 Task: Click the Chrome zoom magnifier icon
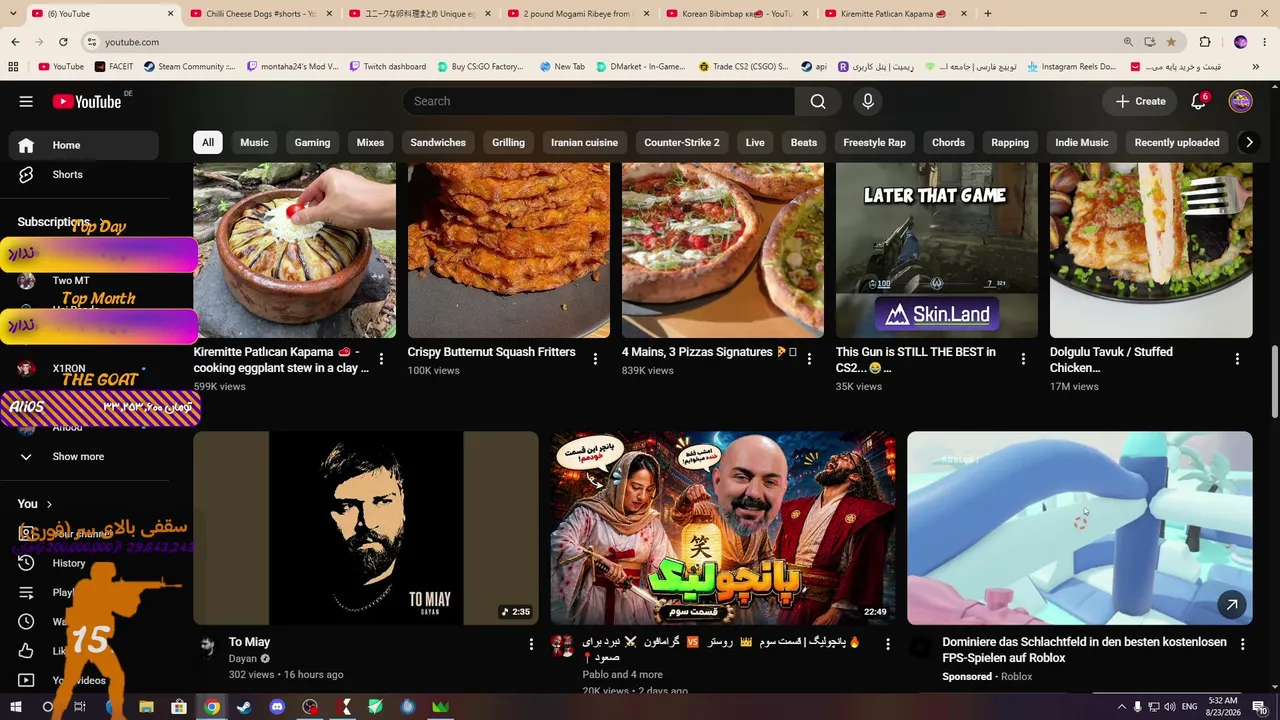[1128, 42]
